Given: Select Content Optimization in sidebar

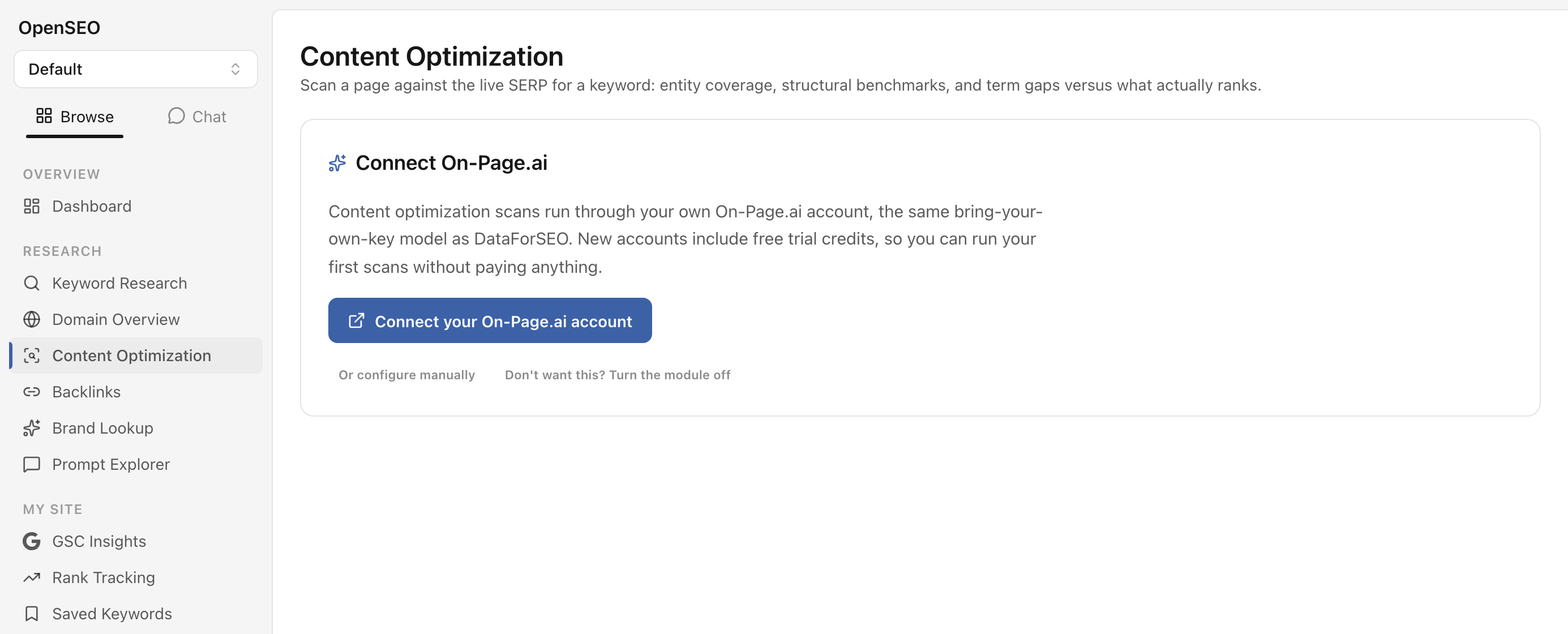Looking at the screenshot, I should coord(137,355).
